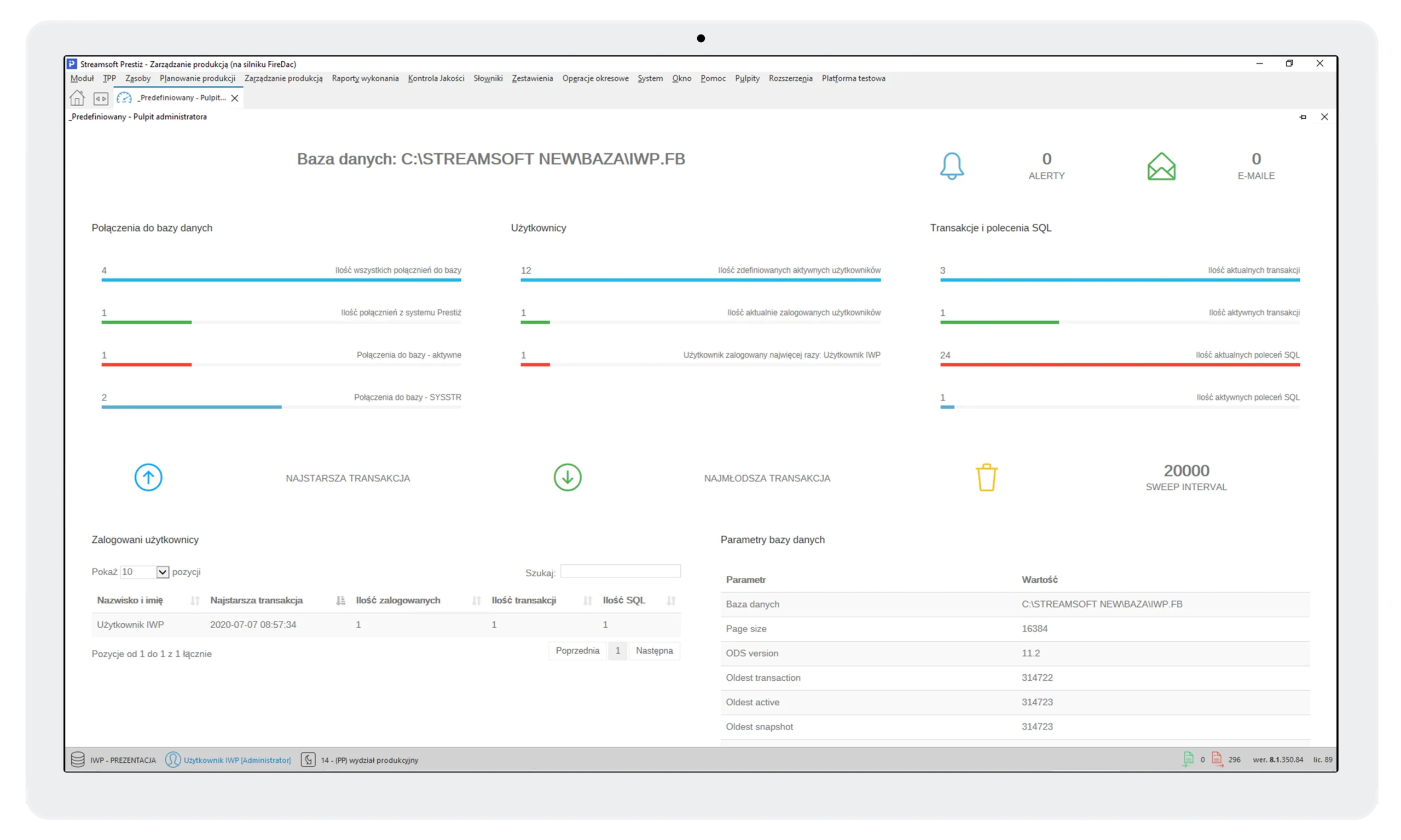This screenshot has height=840, width=1401.
Task: Click the home icon in toolbar
Action: (77, 98)
